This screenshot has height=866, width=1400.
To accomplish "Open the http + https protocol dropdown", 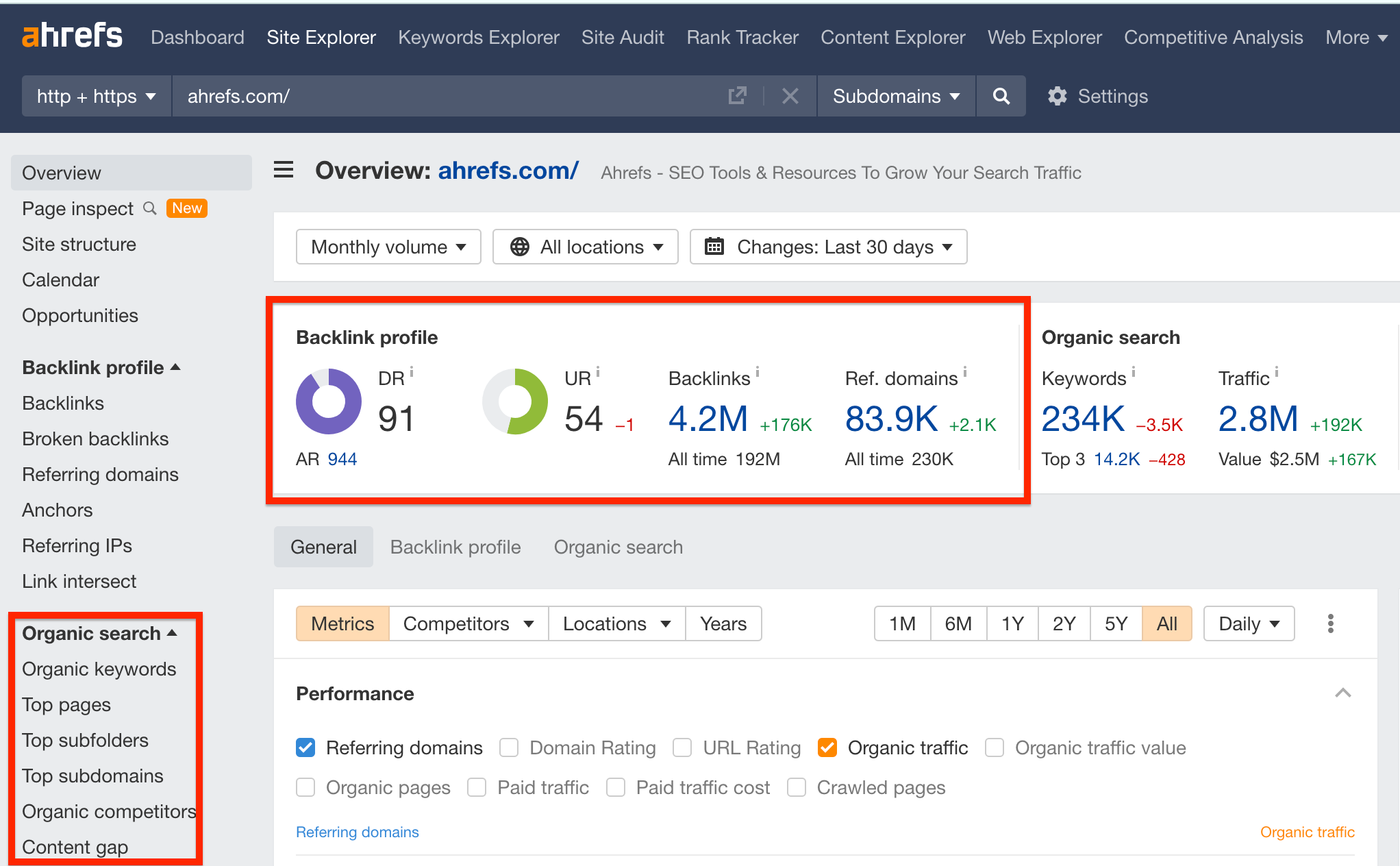I will 97,96.
